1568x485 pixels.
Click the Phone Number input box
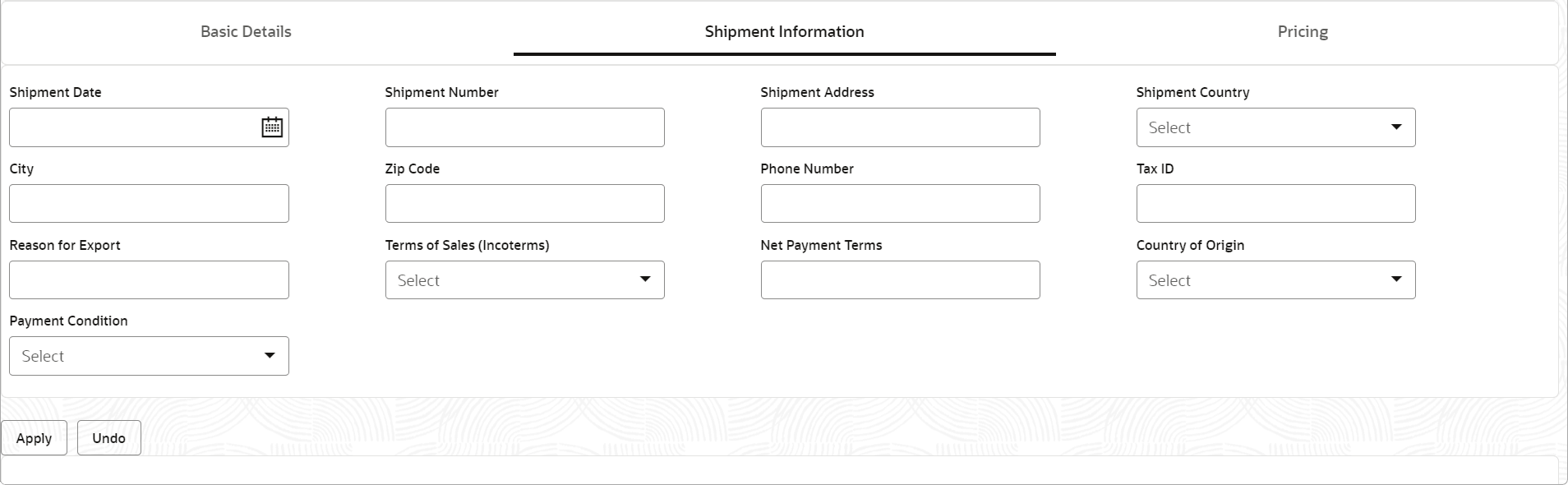(900, 204)
